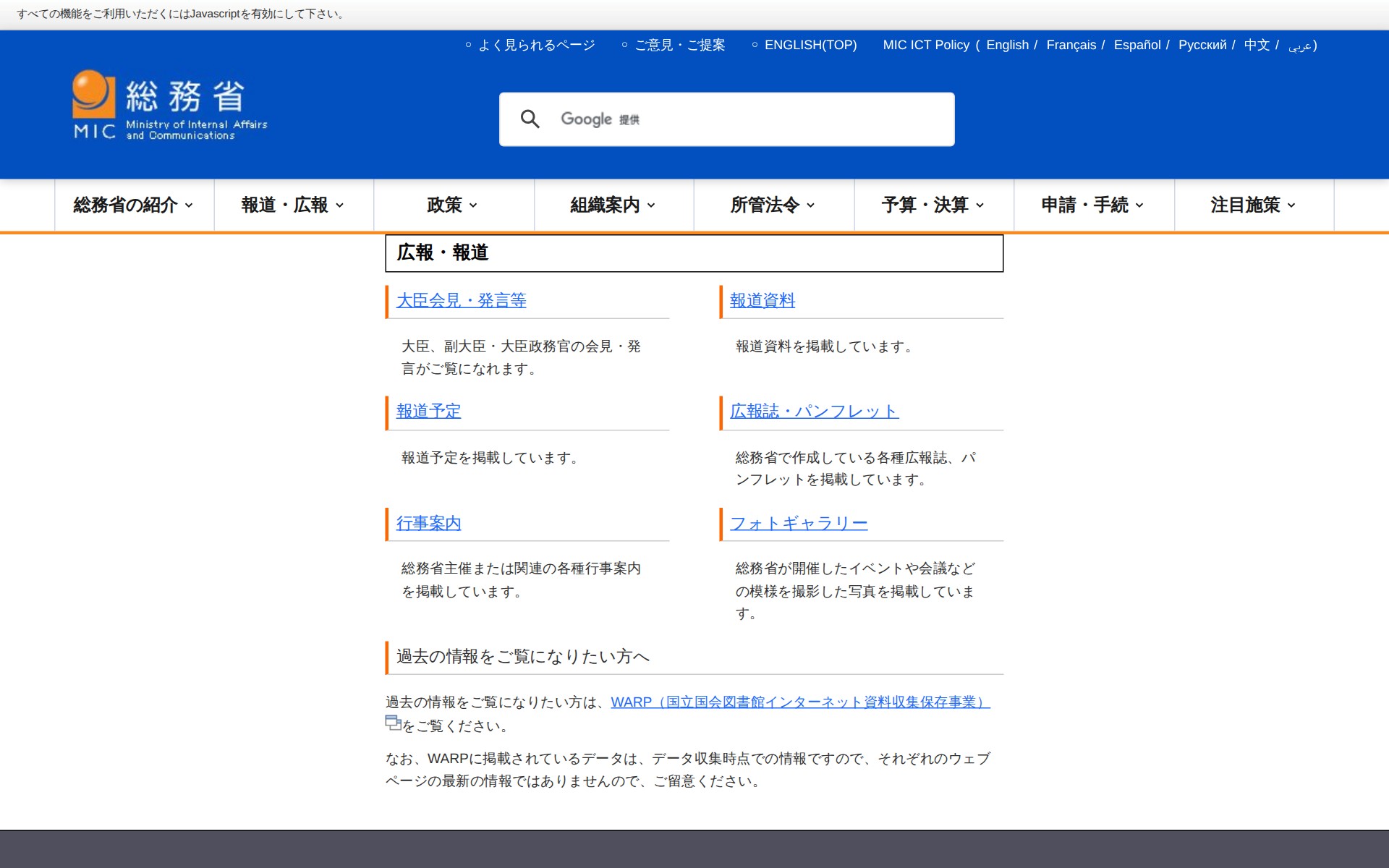Follow the WARP archive link
The image size is (1389, 868).
(799, 702)
